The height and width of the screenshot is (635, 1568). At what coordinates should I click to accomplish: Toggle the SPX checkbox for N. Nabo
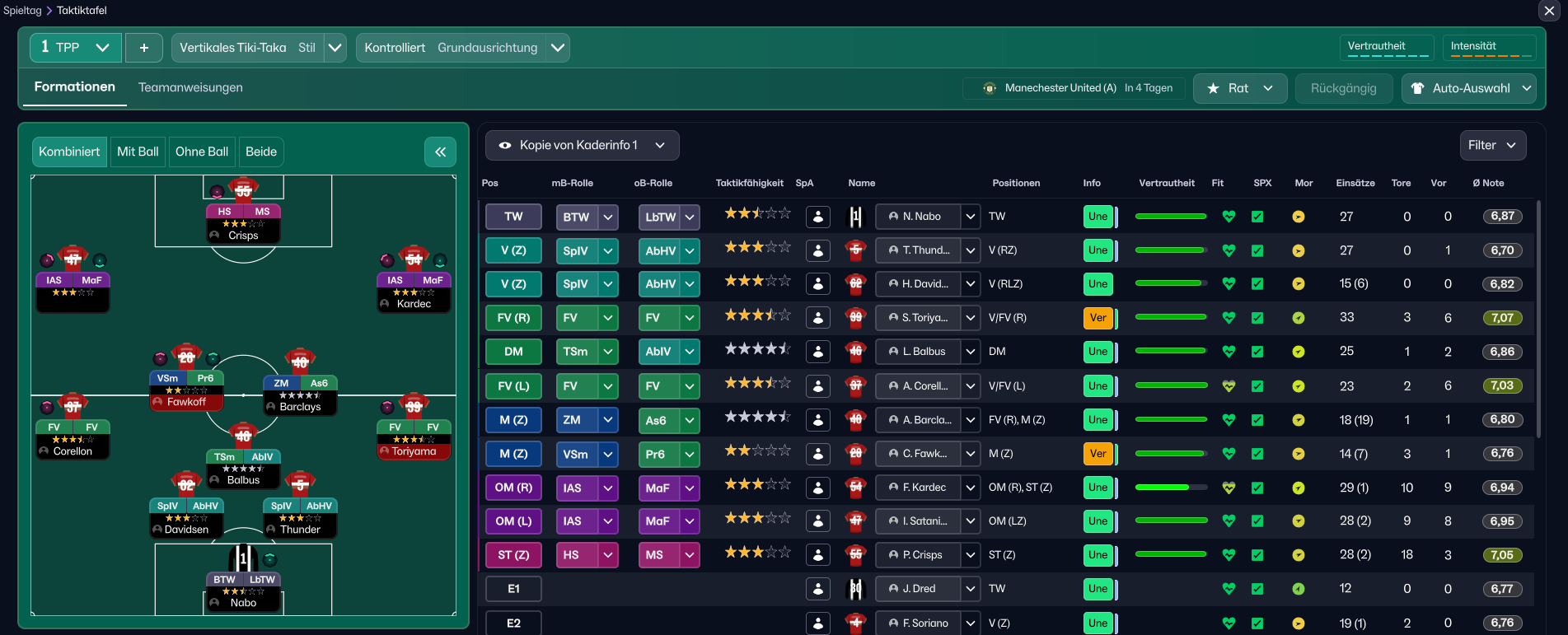point(1257,217)
